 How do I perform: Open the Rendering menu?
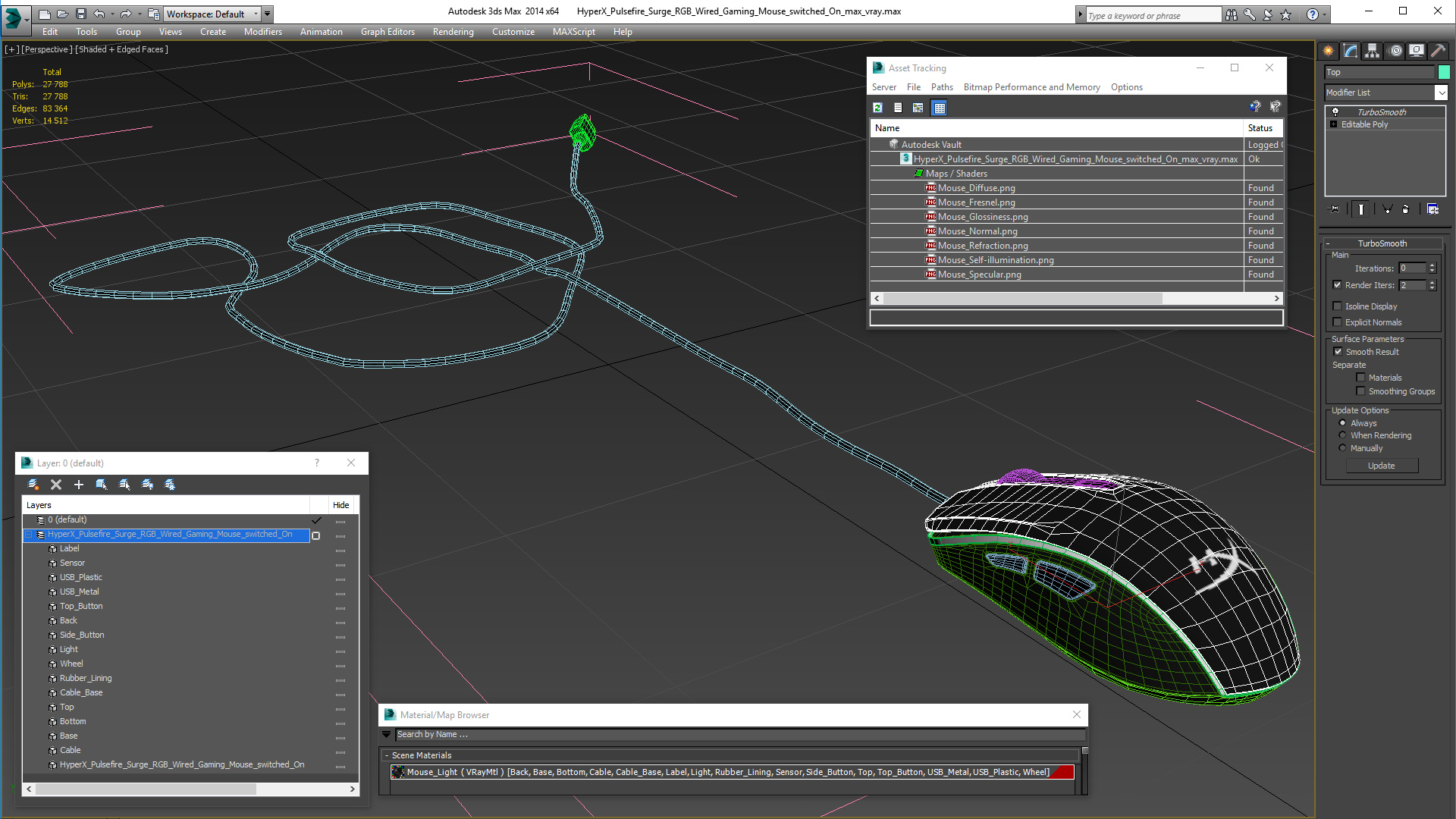[453, 32]
